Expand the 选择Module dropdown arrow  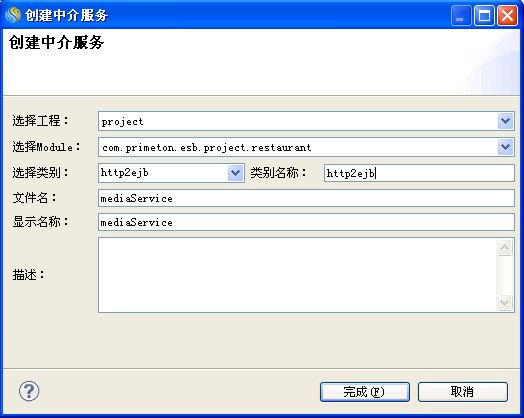pyautogui.click(x=505, y=147)
